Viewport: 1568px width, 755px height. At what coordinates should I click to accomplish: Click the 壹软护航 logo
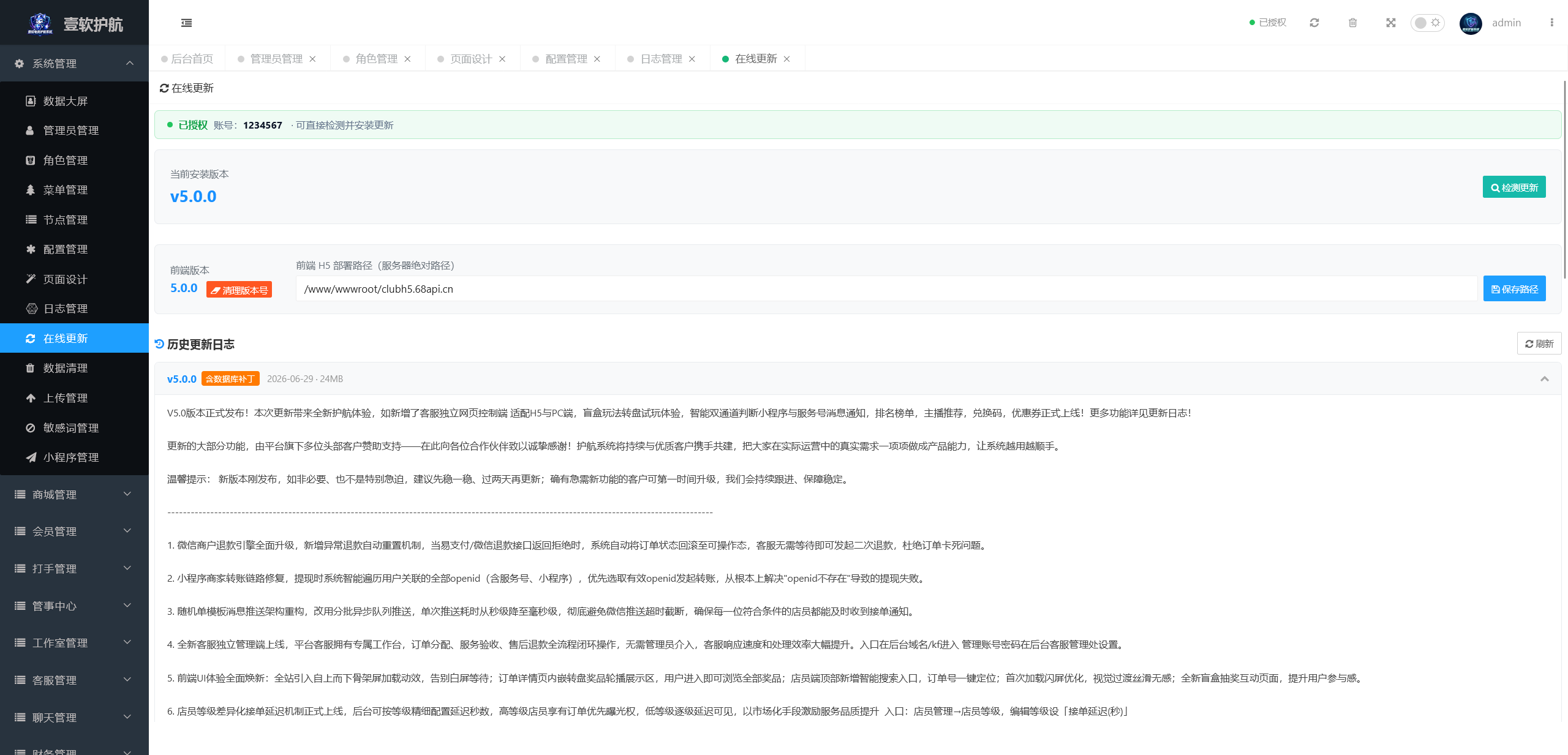(x=75, y=24)
